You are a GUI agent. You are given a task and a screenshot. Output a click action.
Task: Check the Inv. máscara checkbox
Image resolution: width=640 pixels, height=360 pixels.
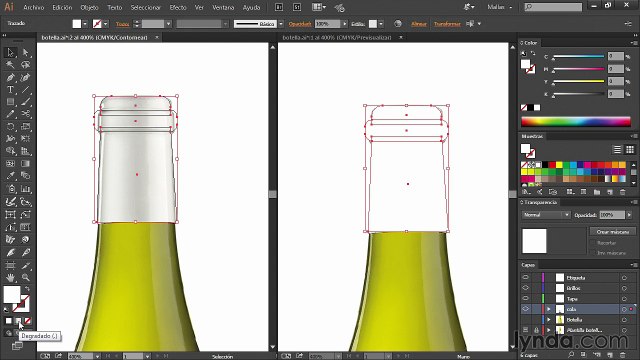point(592,253)
